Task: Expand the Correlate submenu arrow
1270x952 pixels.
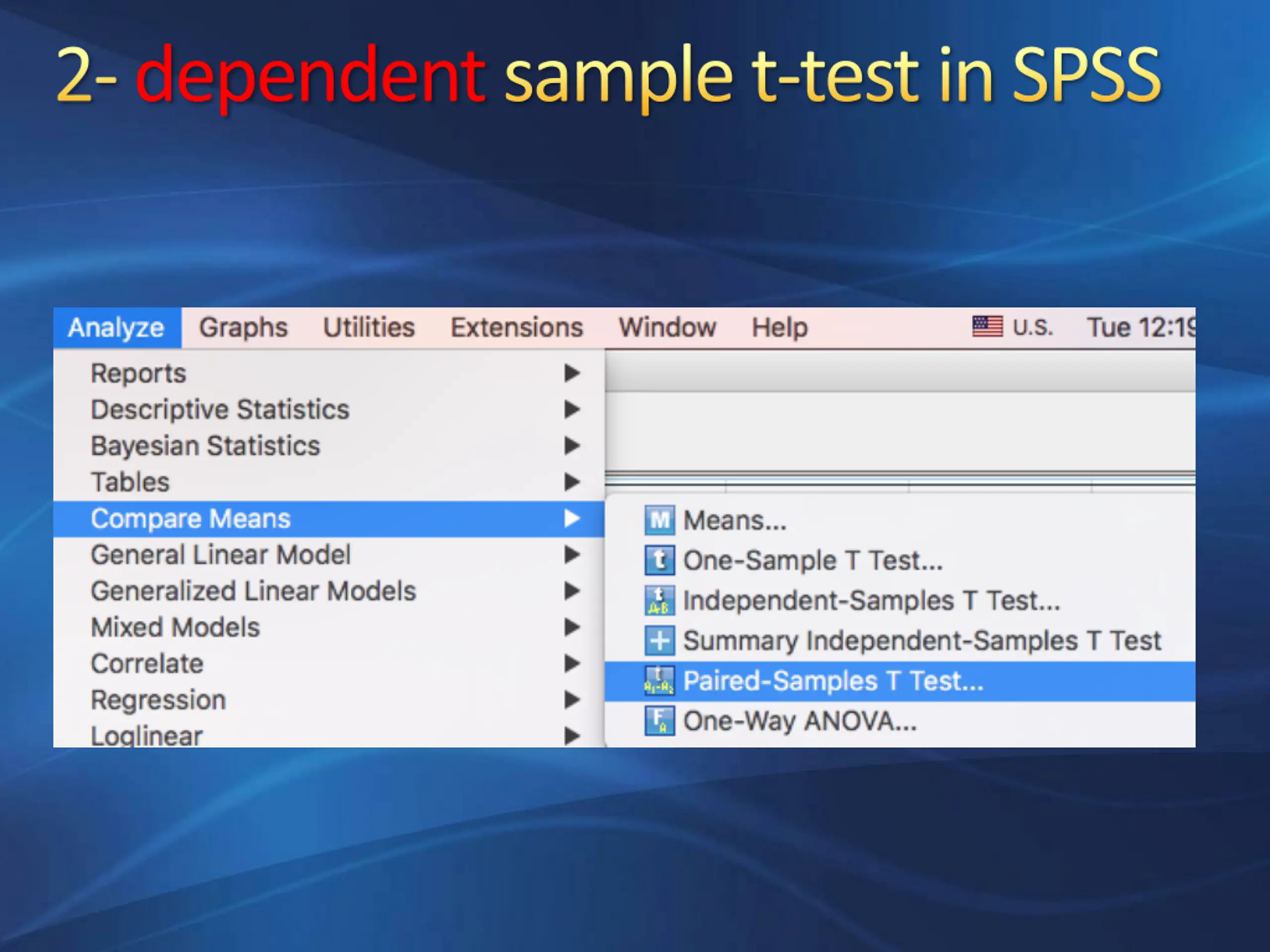Action: (571, 663)
